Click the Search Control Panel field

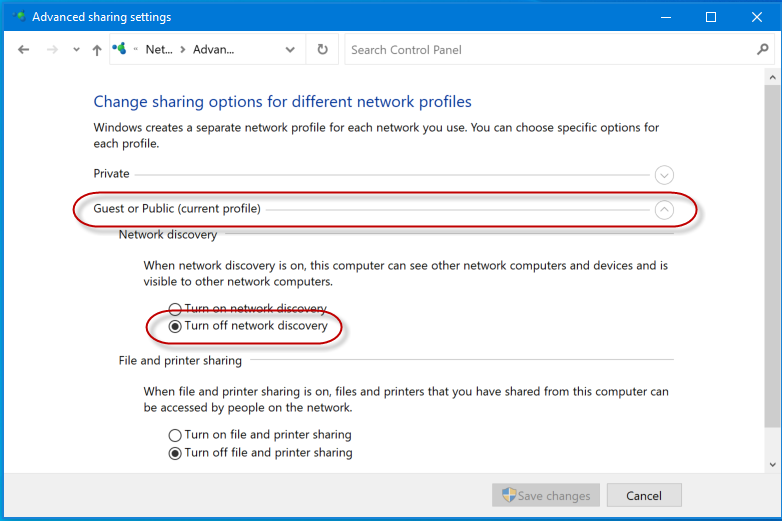click(550, 50)
